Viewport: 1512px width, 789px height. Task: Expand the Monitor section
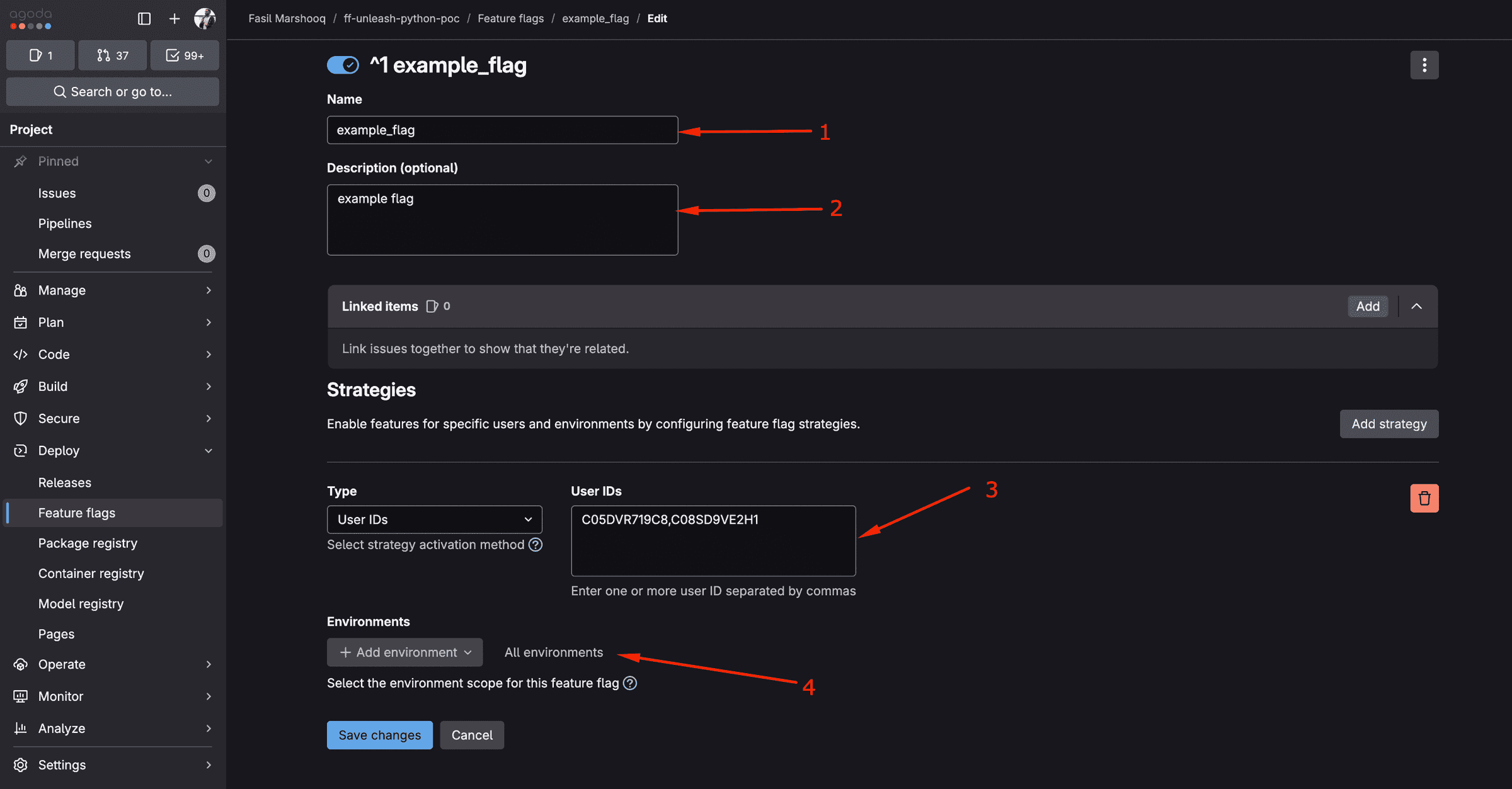pyautogui.click(x=113, y=696)
